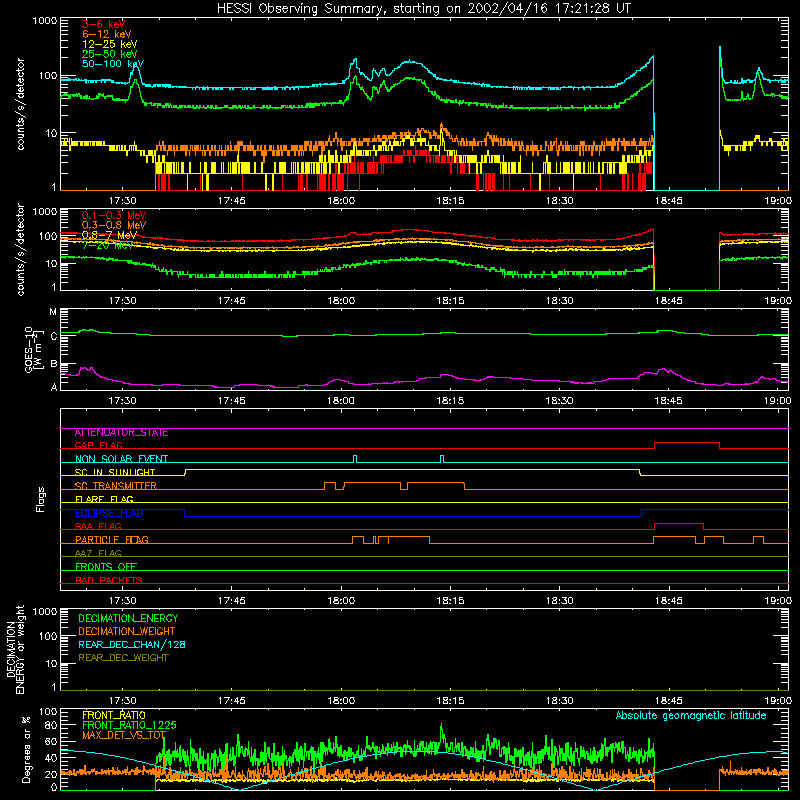
Task: Select the PARTICLE_FLAG label
Action: (112, 540)
